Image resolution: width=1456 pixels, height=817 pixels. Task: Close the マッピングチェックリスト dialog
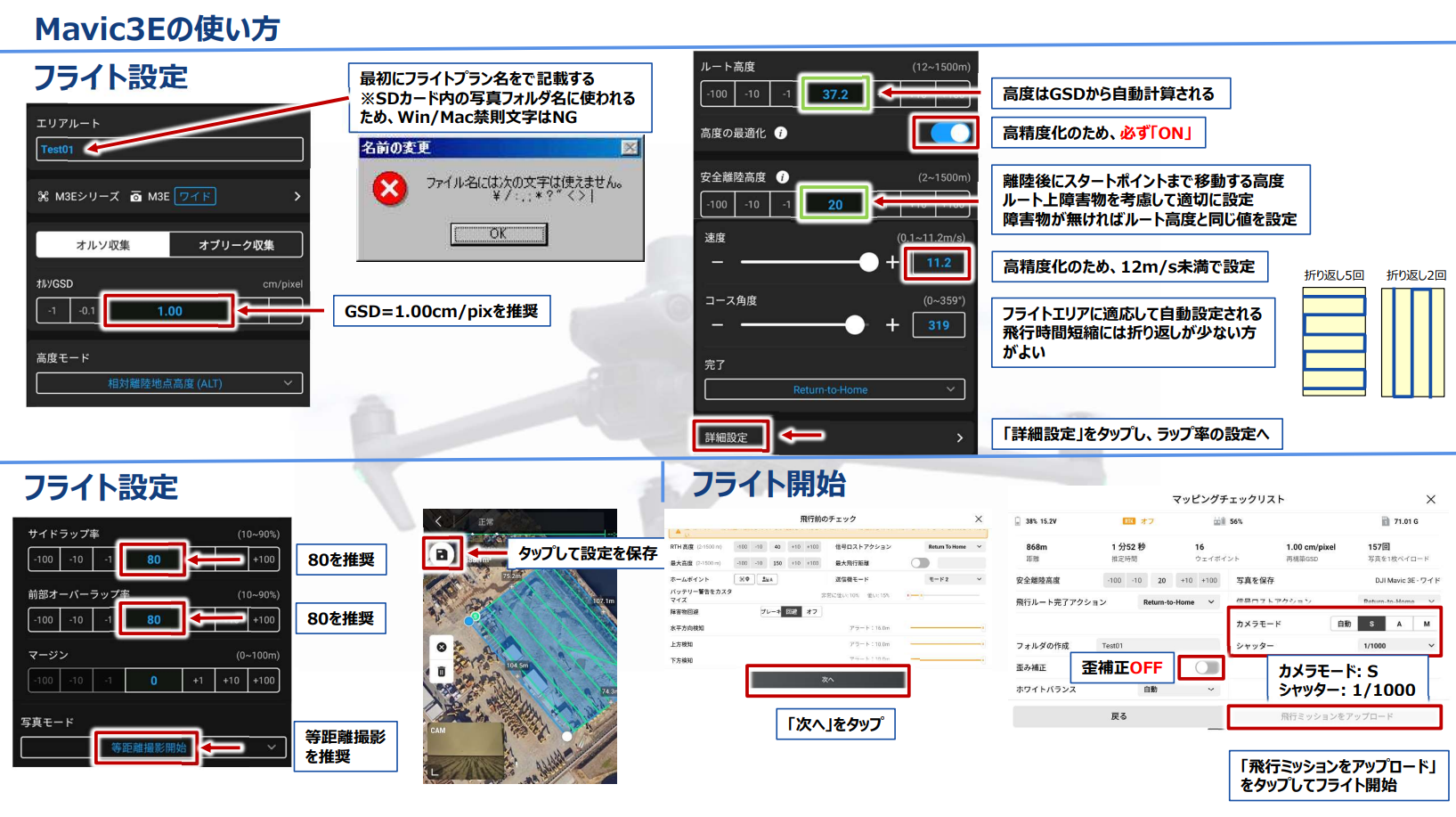point(1430,499)
